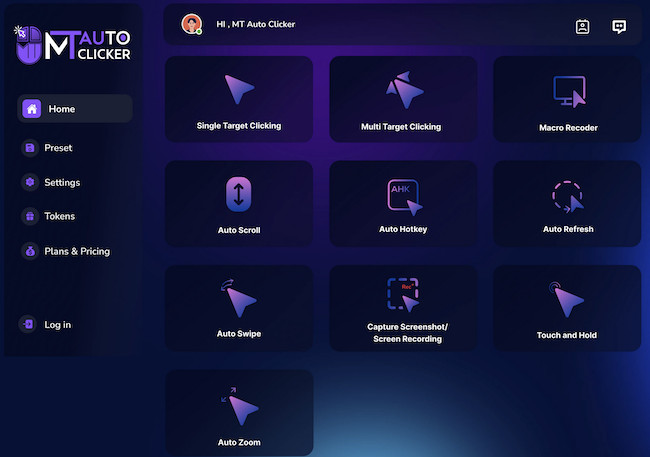Click the Home house icon in sidebar
Screen dimensions: 650x457
coord(32,109)
